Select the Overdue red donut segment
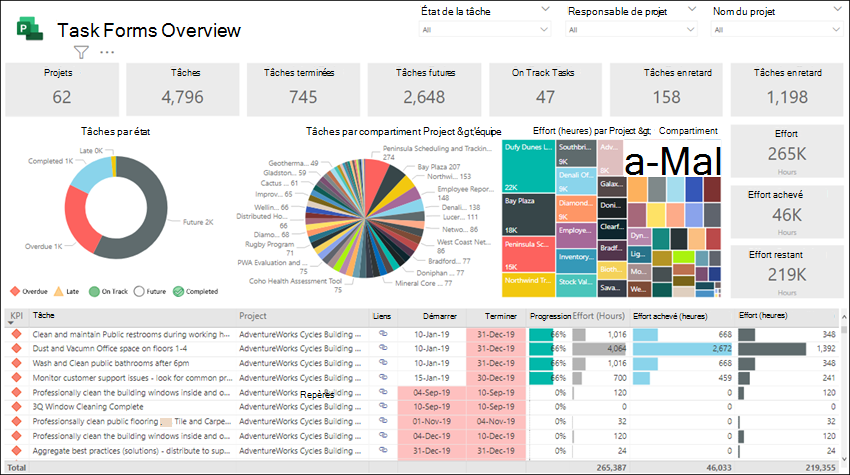The image size is (850, 475). [x=80, y=221]
